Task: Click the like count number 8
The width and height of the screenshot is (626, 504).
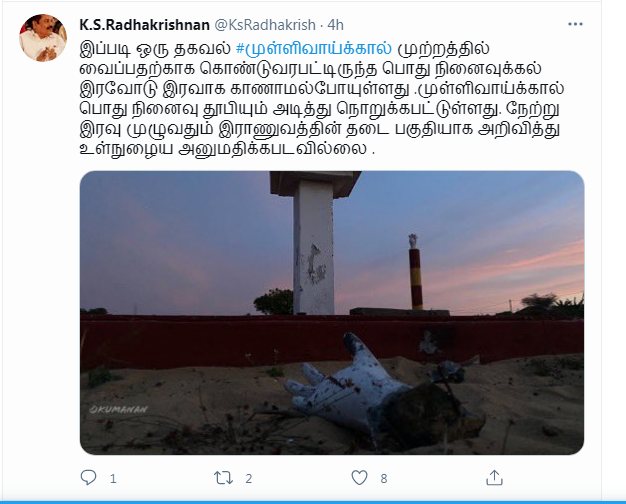Action: pos(384,478)
